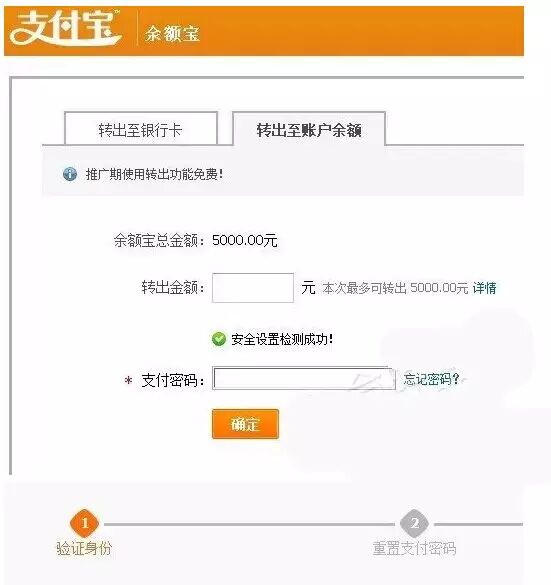Click the 忘记密码? link
The height and width of the screenshot is (585, 551).
pyautogui.click(x=431, y=379)
